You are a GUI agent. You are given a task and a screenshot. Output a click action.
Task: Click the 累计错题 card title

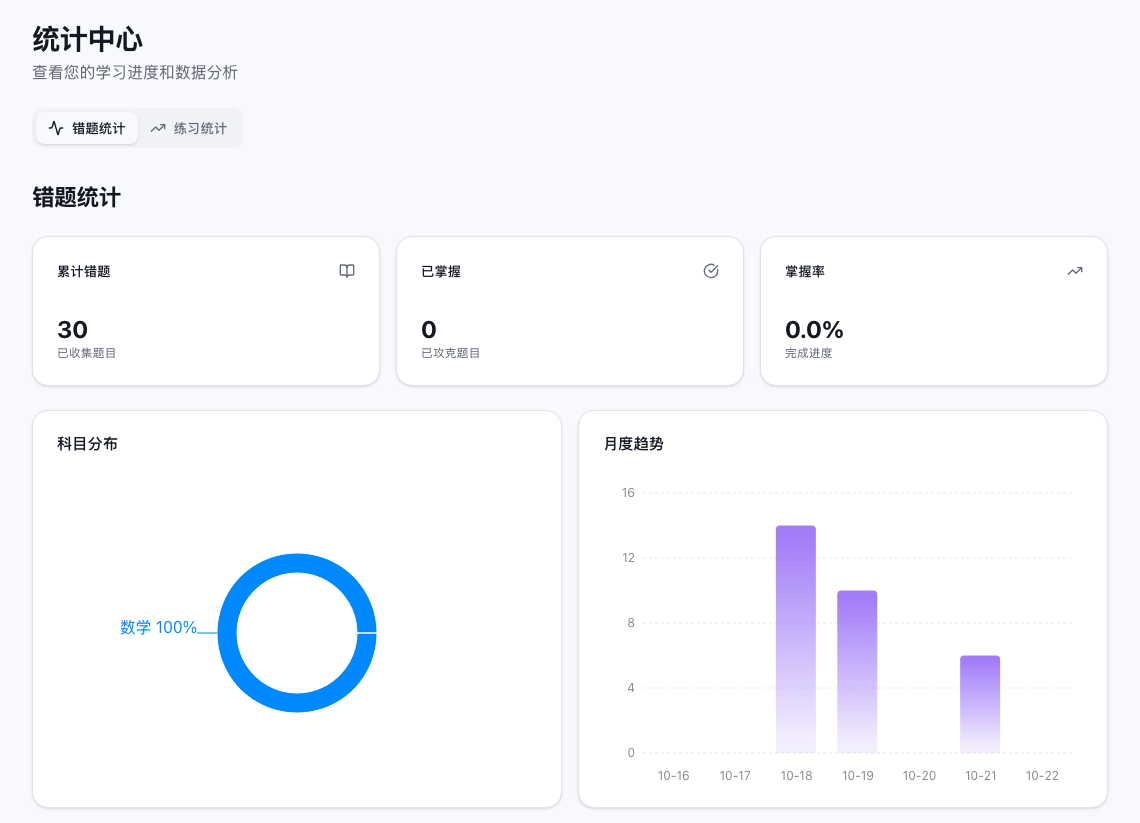[x=84, y=272]
